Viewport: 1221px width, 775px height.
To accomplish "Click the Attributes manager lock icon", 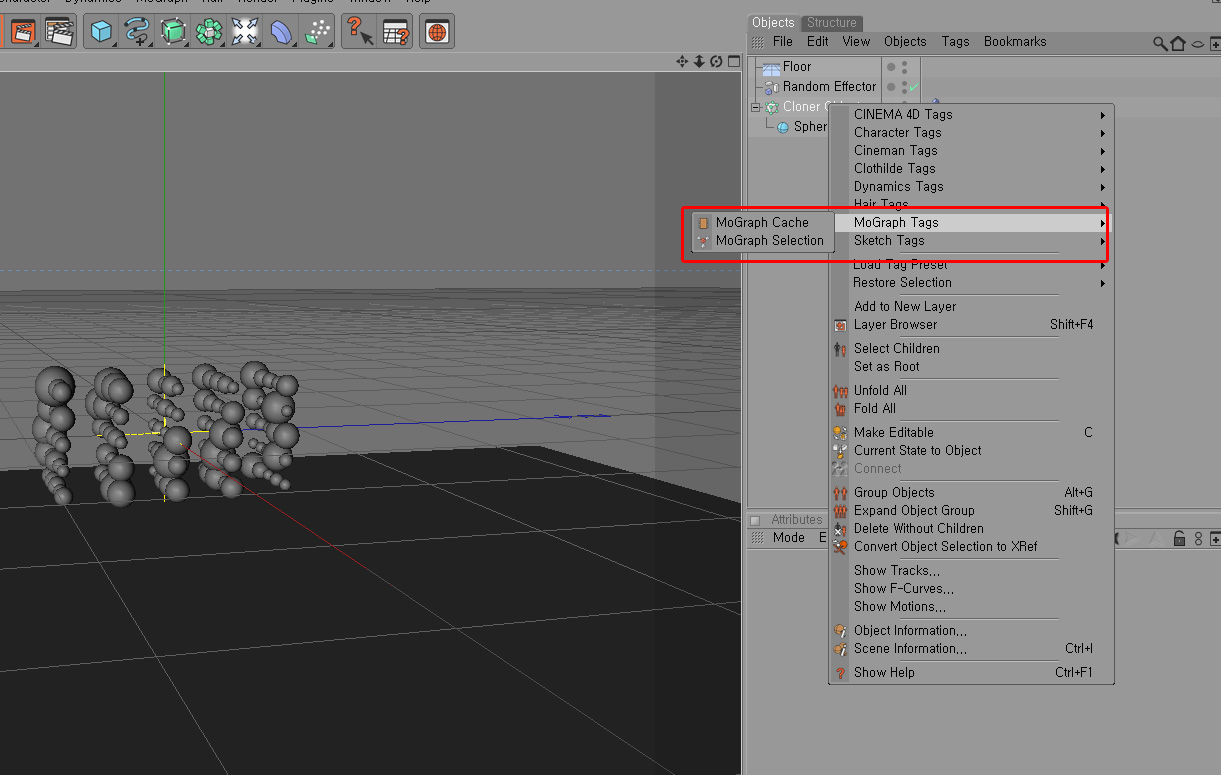I will pos(1180,538).
